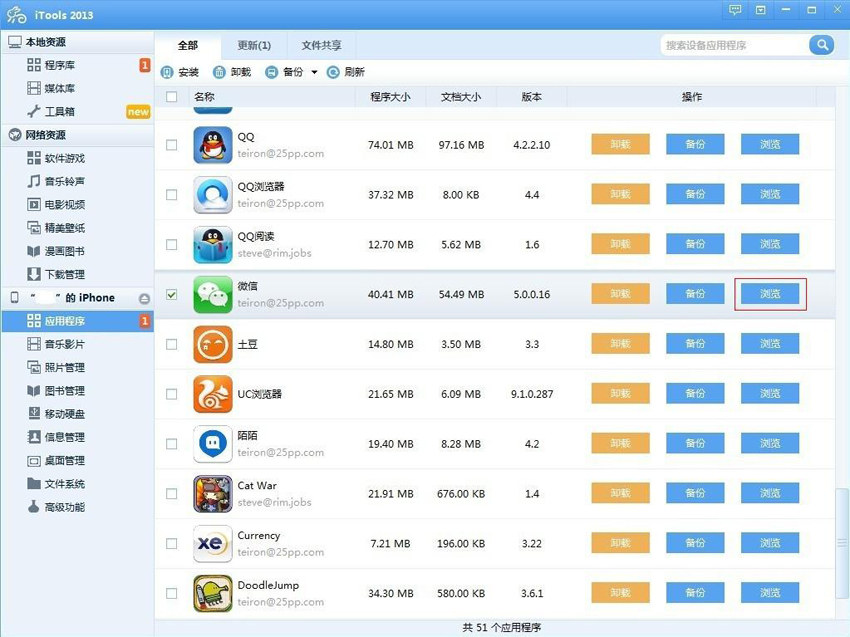Viewport: 850px width, 637px height.
Task: Click the 卸载 uninstall toolbar icon
Action: pos(219,72)
